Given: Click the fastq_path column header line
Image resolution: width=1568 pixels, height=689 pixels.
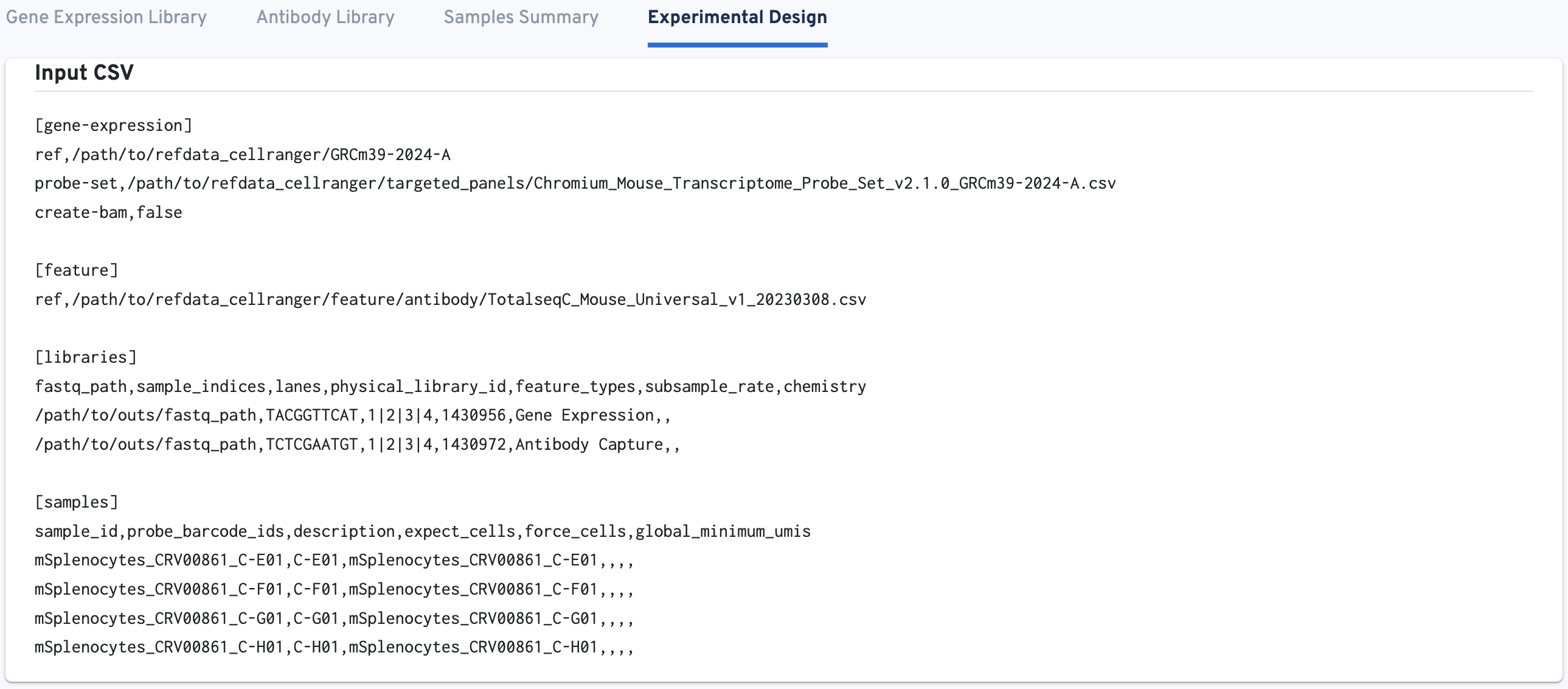Looking at the screenshot, I should [x=450, y=387].
